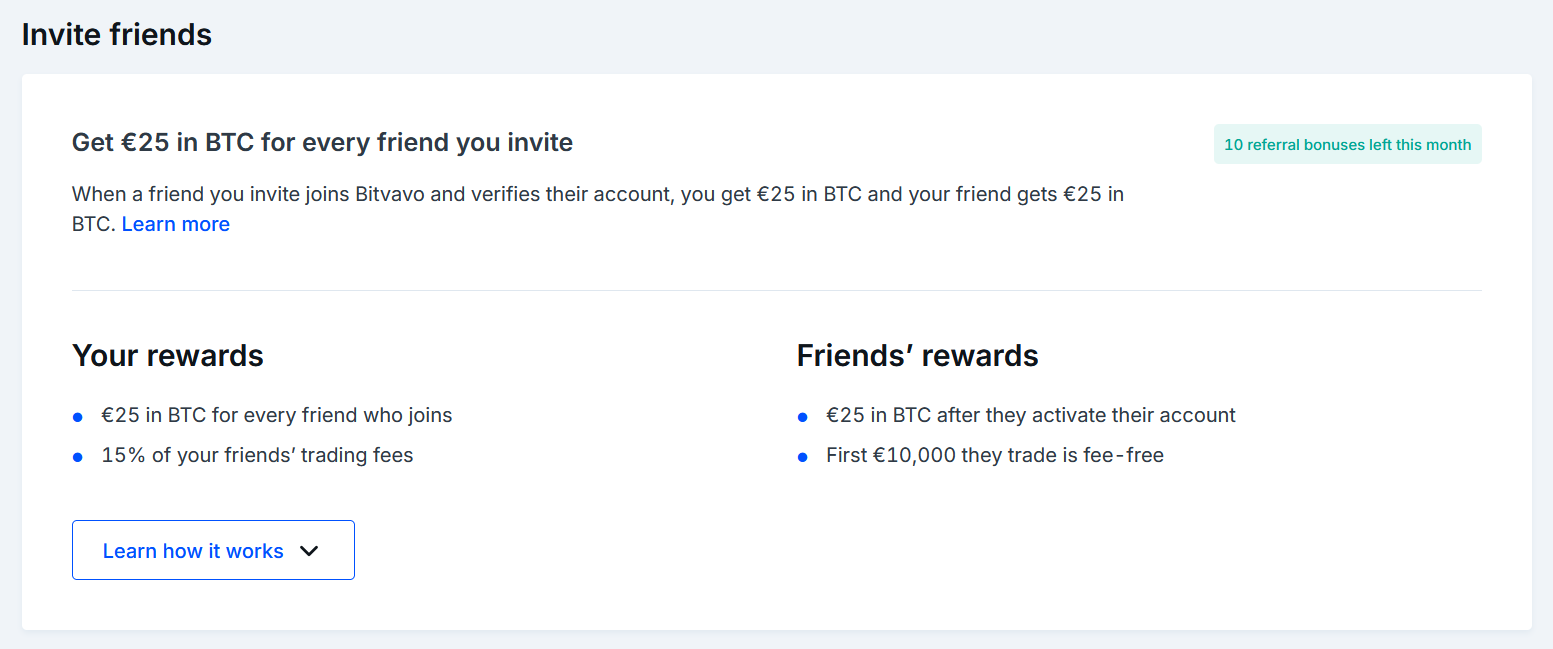Click the "Get €25 in BTC" heading

click(x=322, y=143)
